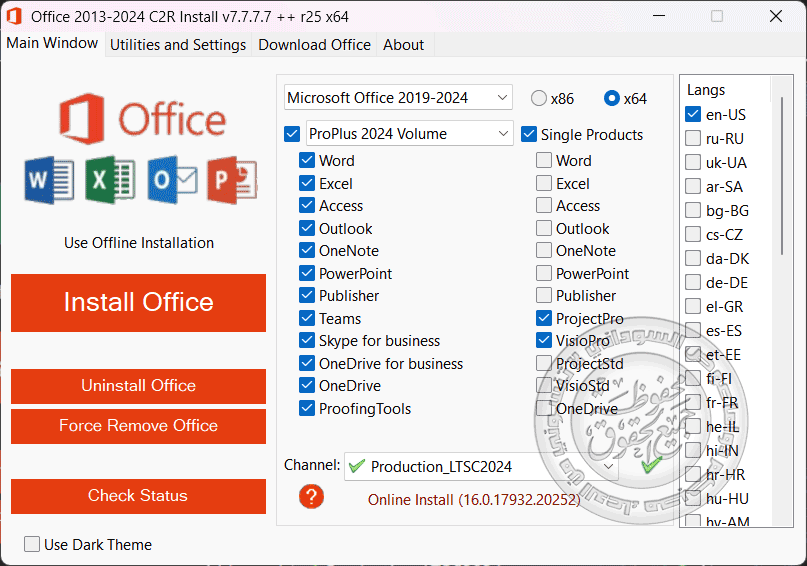
Task: Enable the Use Dark Theme checkbox
Action: [32, 544]
